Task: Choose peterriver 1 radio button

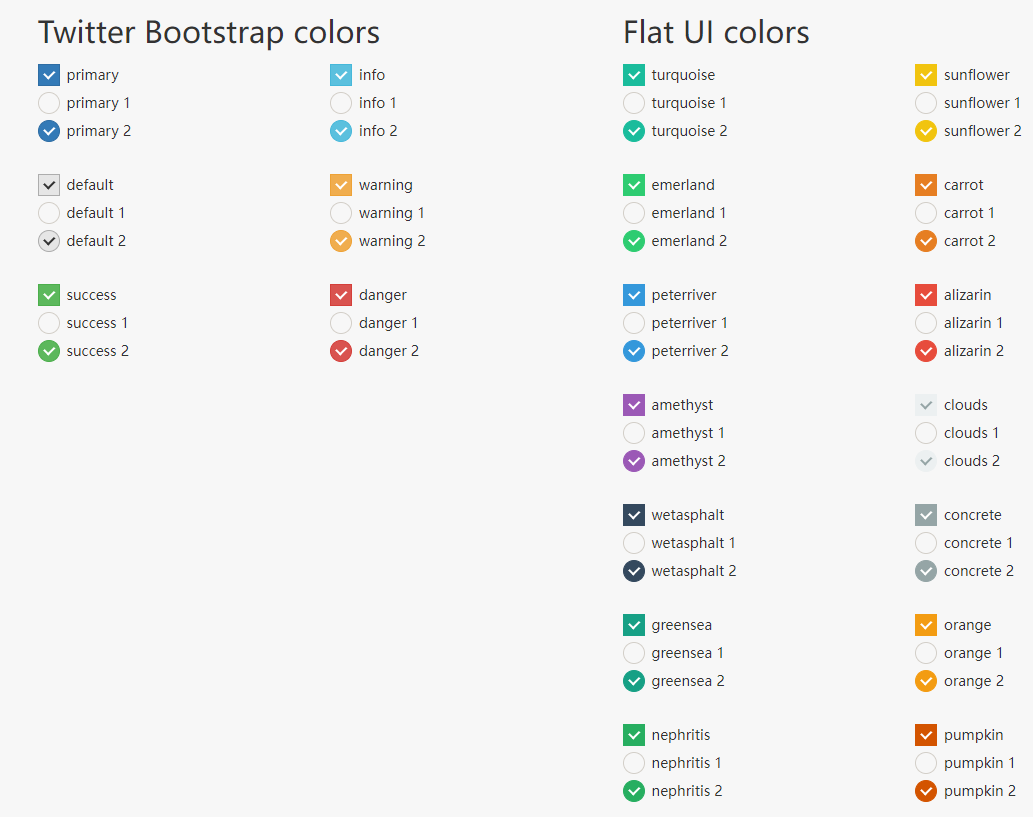Action: click(x=634, y=323)
